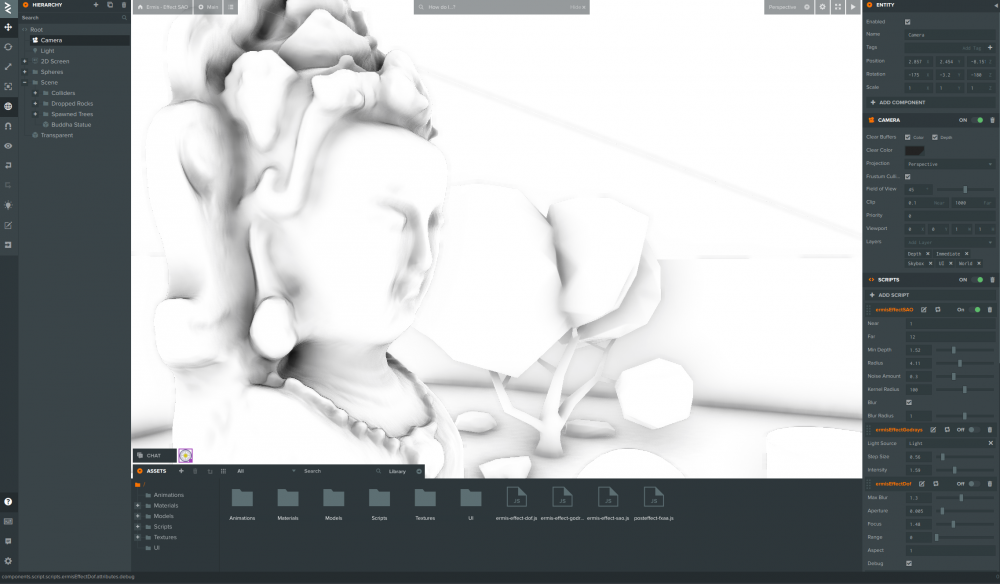
Task: Open the Ermis - Effect SAO project tab
Action: pyautogui.click(x=164, y=7)
